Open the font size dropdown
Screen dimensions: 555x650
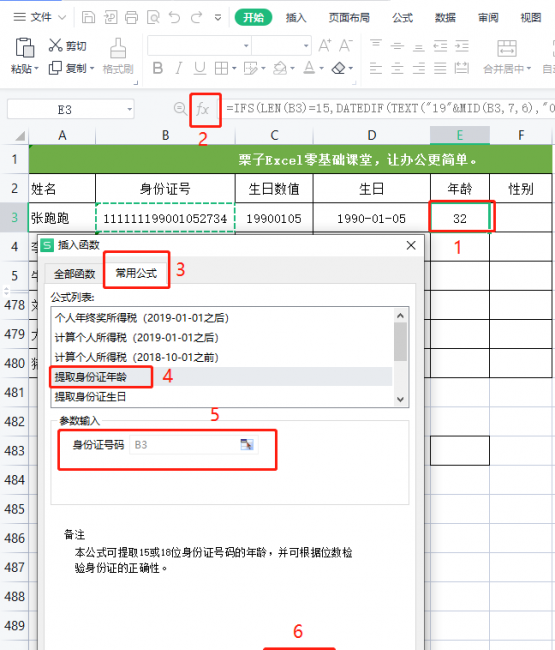(x=306, y=46)
